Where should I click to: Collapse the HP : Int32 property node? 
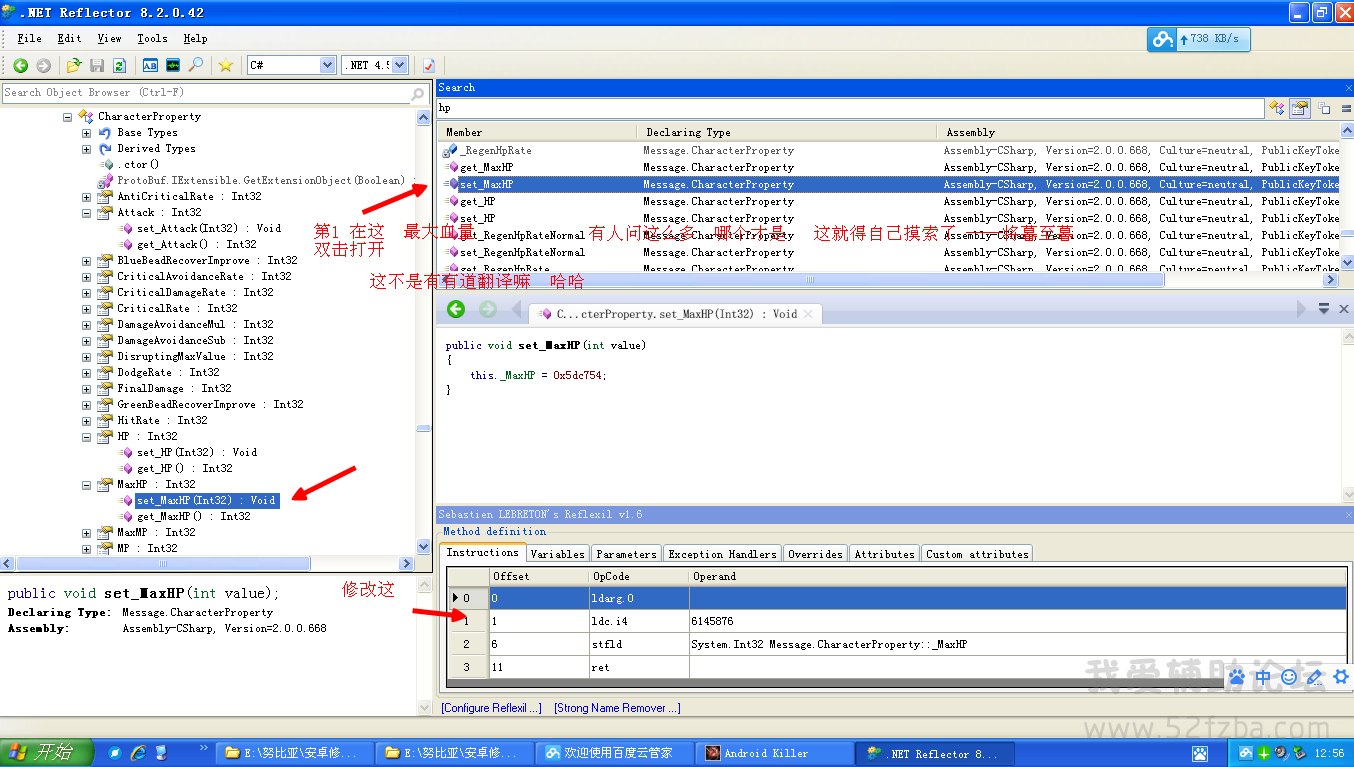pos(87,437)
